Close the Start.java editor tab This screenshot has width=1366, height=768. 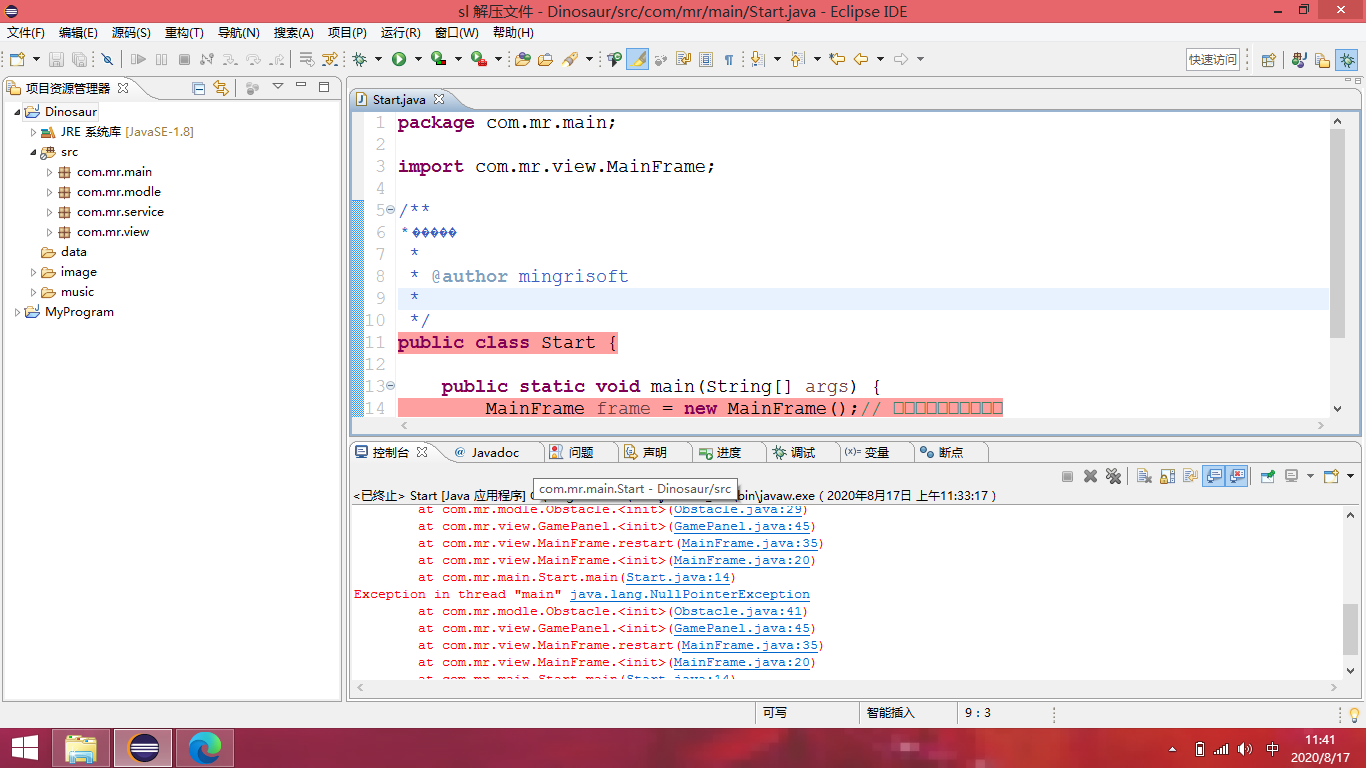click(x=438, y=99)
